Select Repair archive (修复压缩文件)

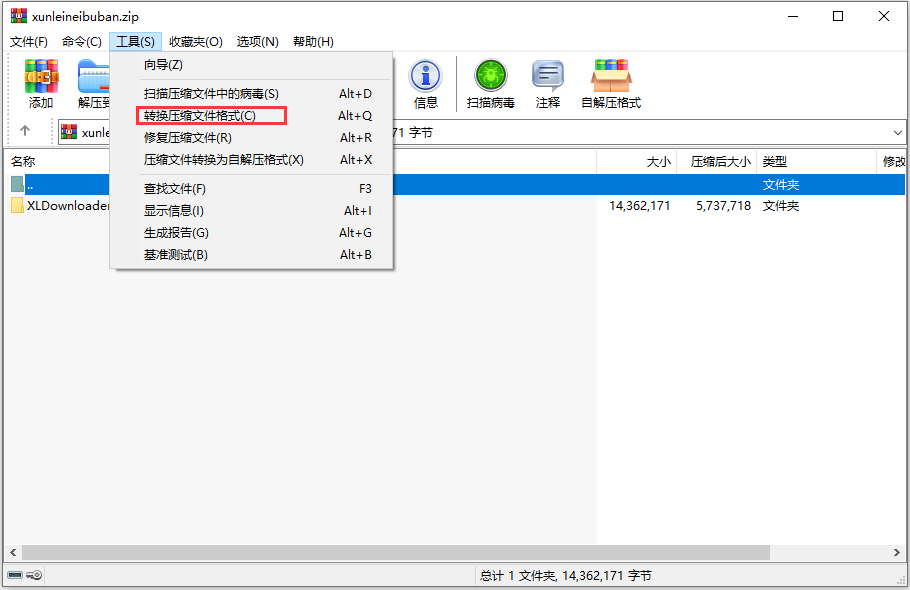pyautogui.click(x=251, y=137)
